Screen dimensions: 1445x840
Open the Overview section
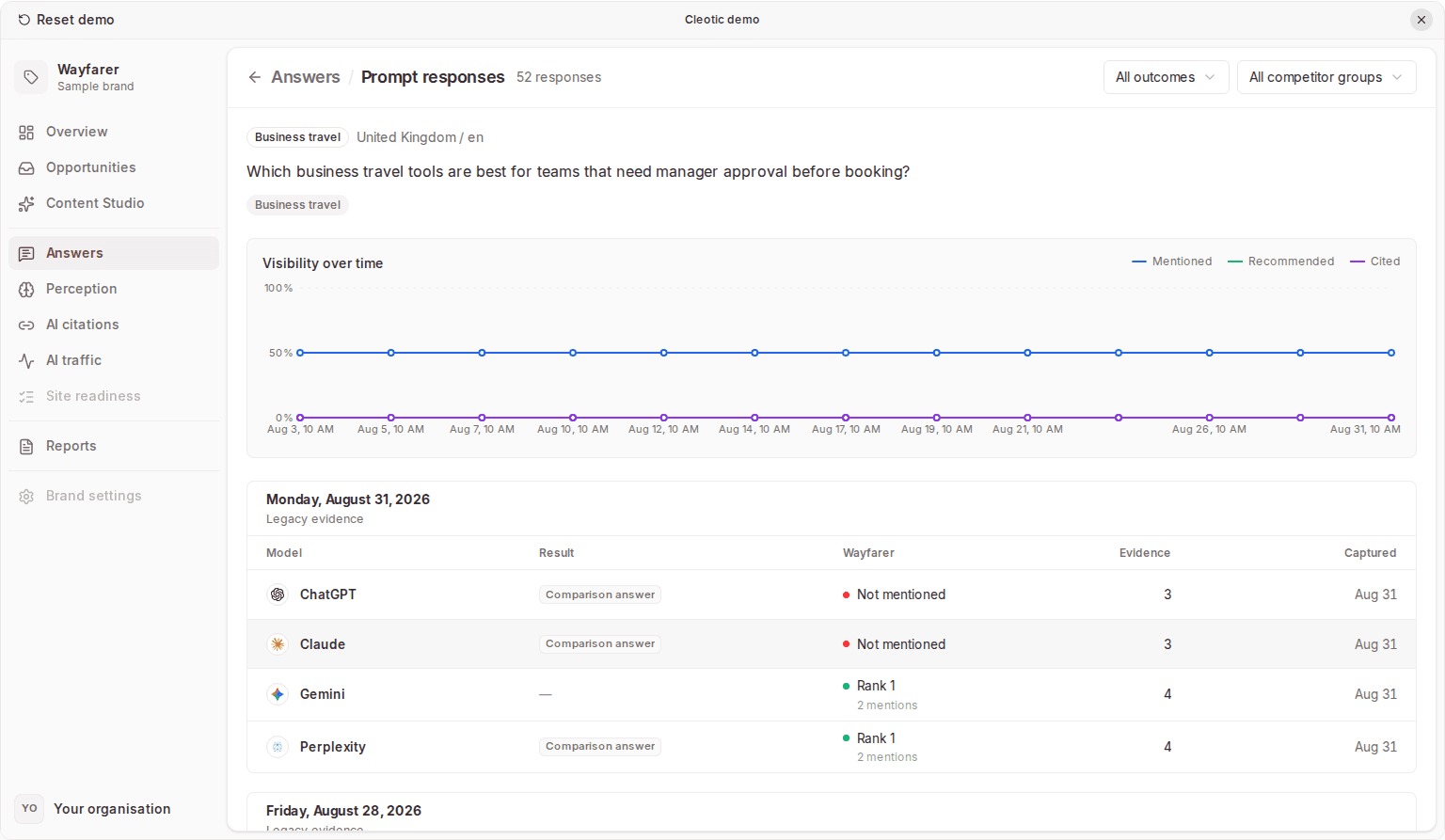113,133
